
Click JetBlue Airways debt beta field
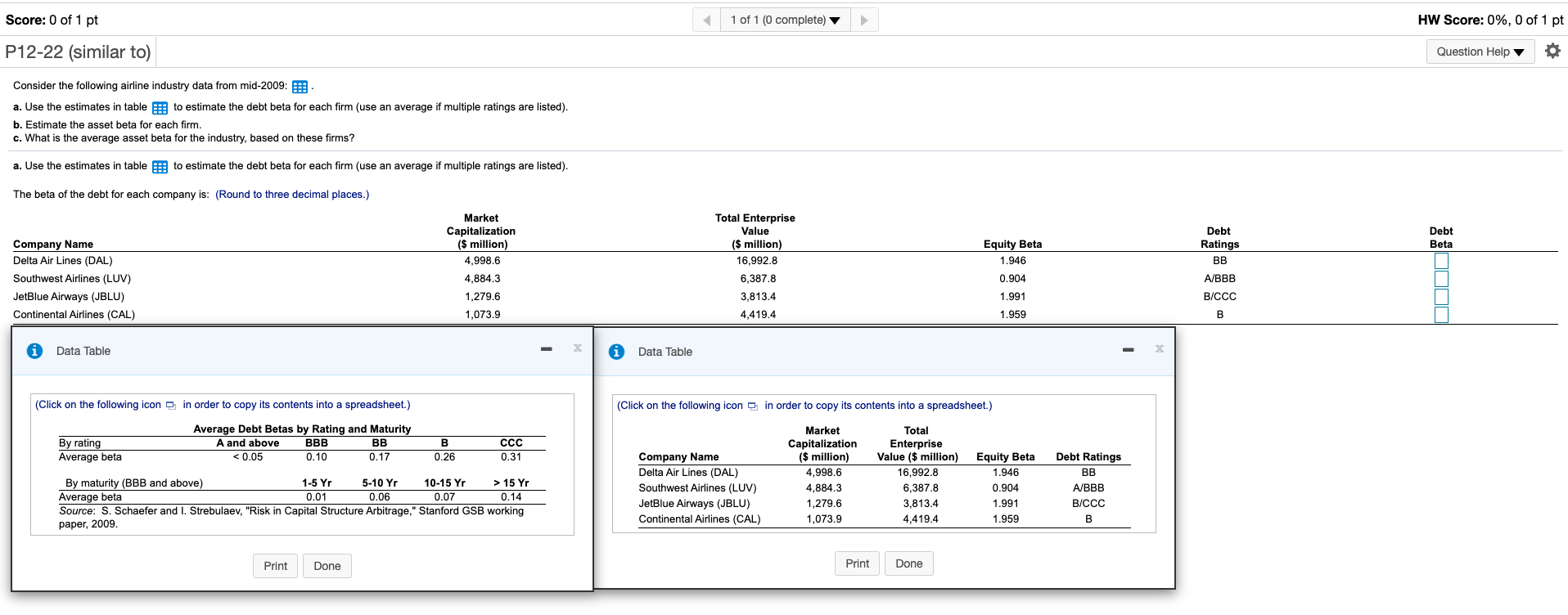tap(1441, 297)
